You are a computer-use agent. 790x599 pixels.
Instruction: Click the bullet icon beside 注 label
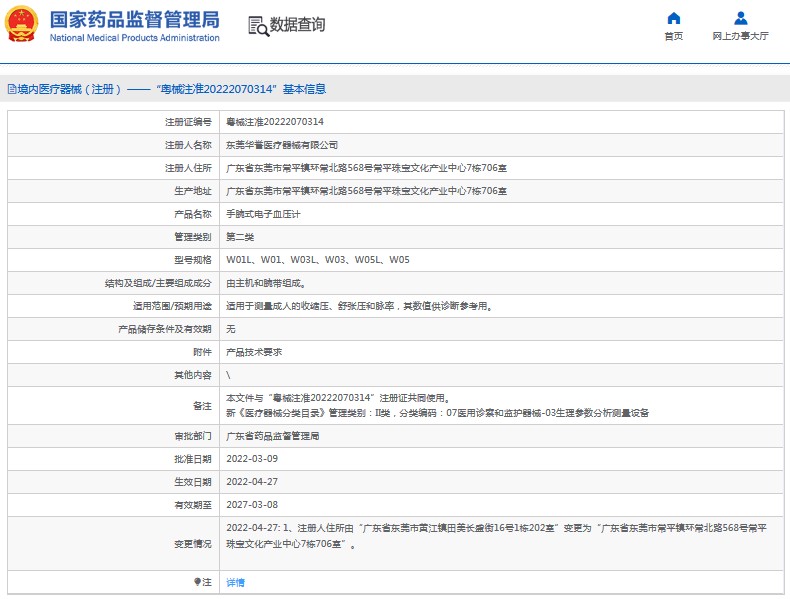[x=197, y=582]
